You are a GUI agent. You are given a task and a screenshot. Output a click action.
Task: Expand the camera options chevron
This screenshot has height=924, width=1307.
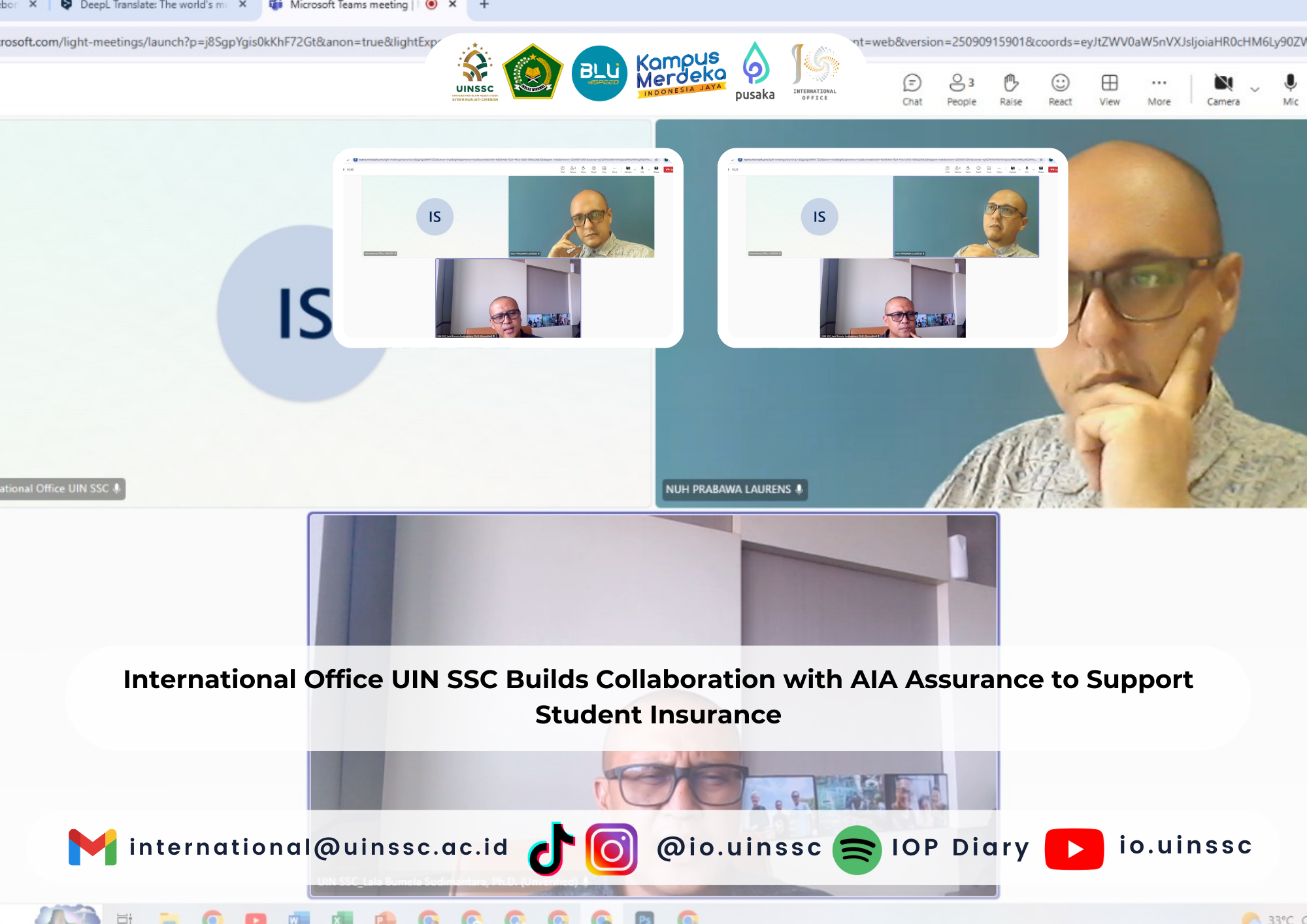pyautogui.click(x=1255, y=90)
